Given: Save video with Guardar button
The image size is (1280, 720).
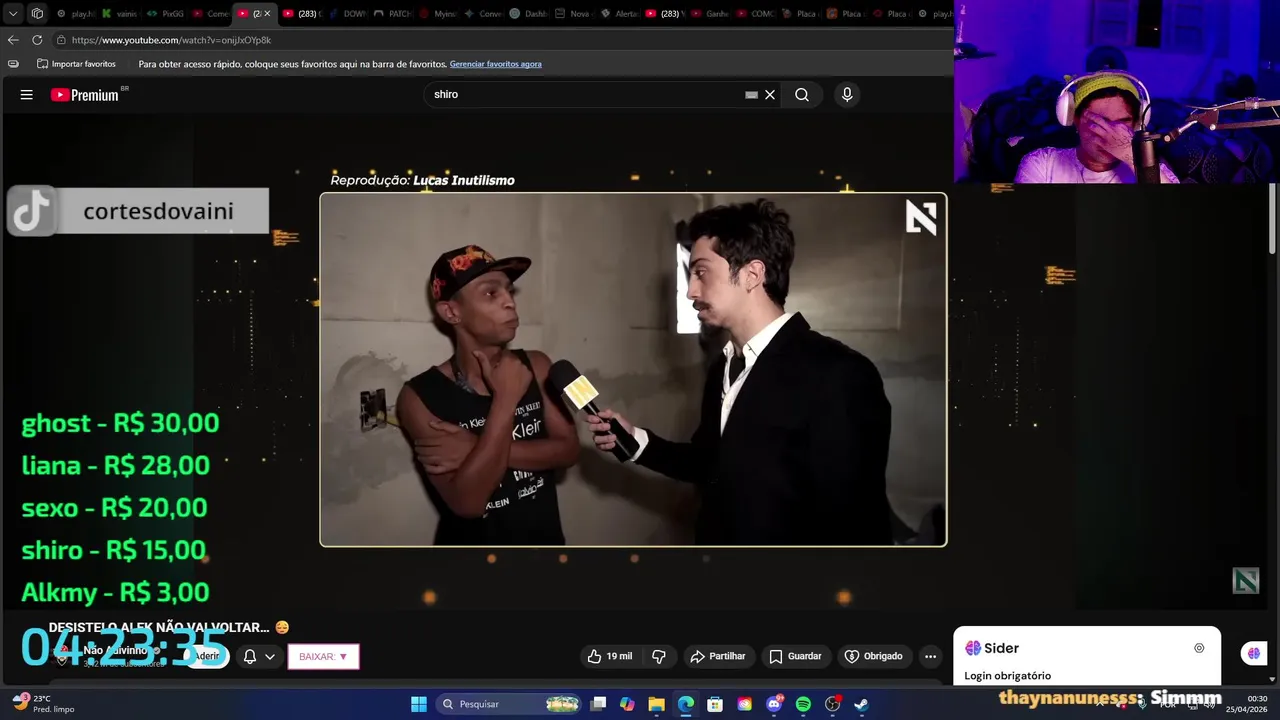Looking at the screenshot, I should [795, 656].
